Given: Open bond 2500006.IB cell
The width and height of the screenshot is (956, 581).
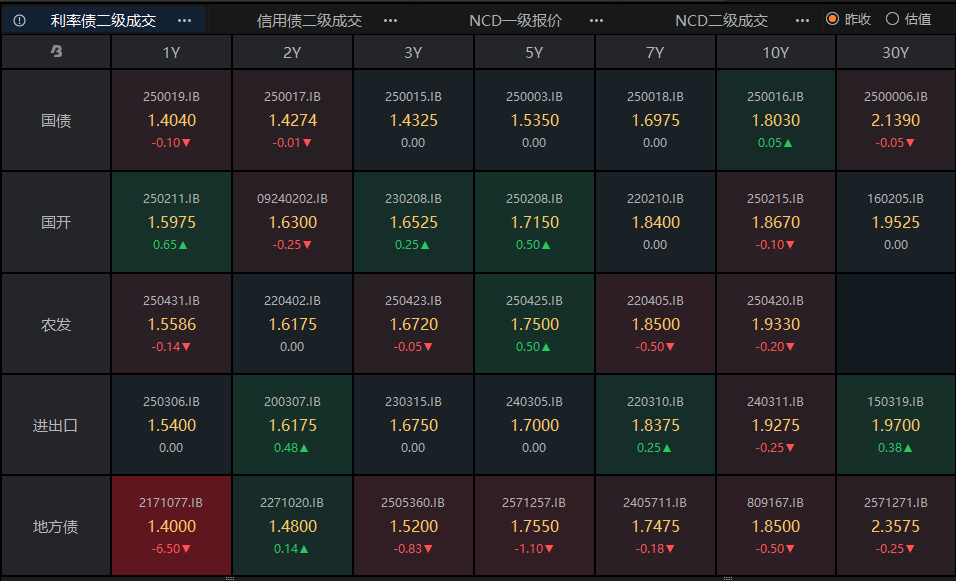Looking at the screenshot, I should pyautogui.click(x=896, y=120).
